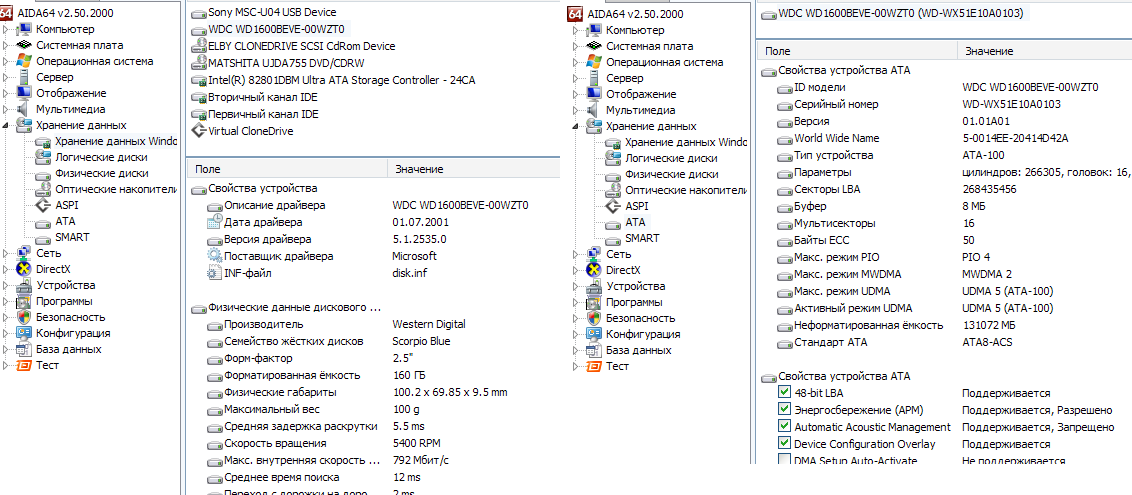Select ATA item in left window tree
Screen dimensions: 1132x495
(x=65, y=221)
